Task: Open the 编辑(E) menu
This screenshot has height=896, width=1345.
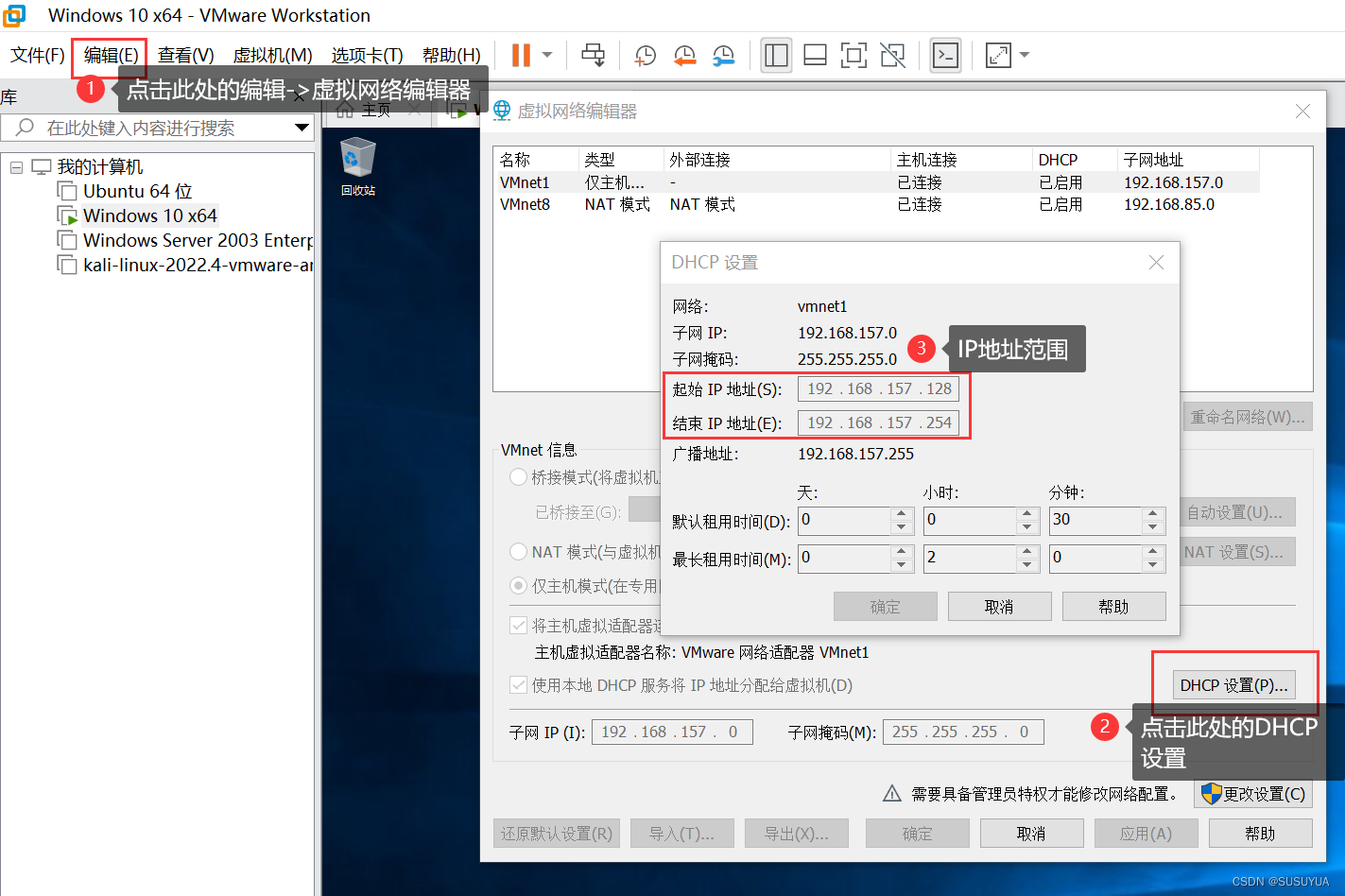Action: pos(111,55)
